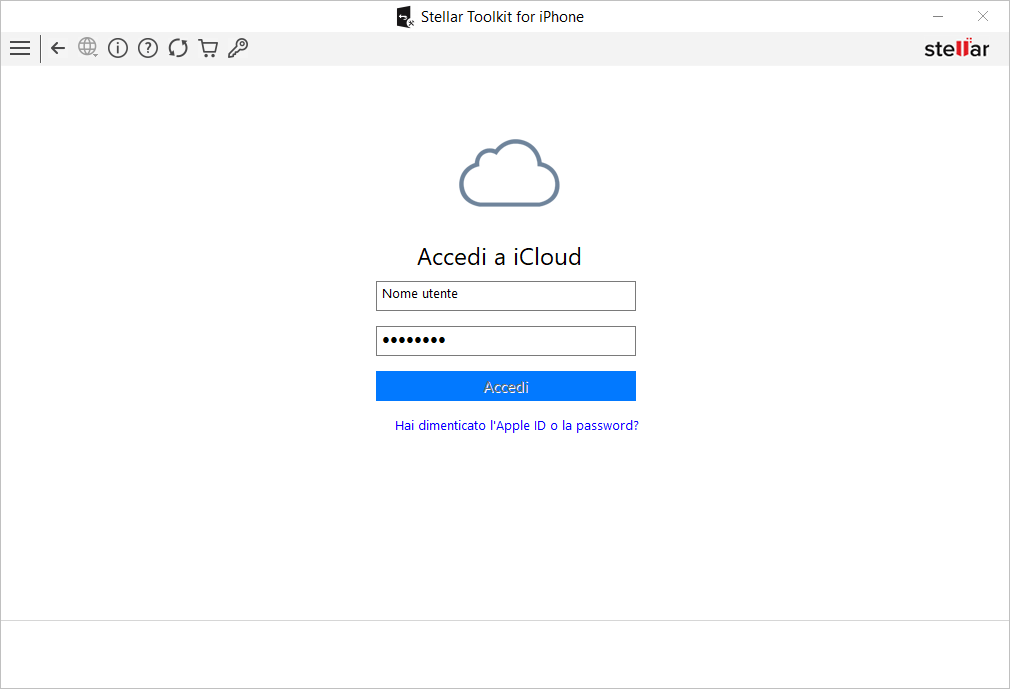Open the Help question mark icon
Image resolution: width=1010 pixels, height=689 pixels.
pyautogui.click(x=148, y=48)
